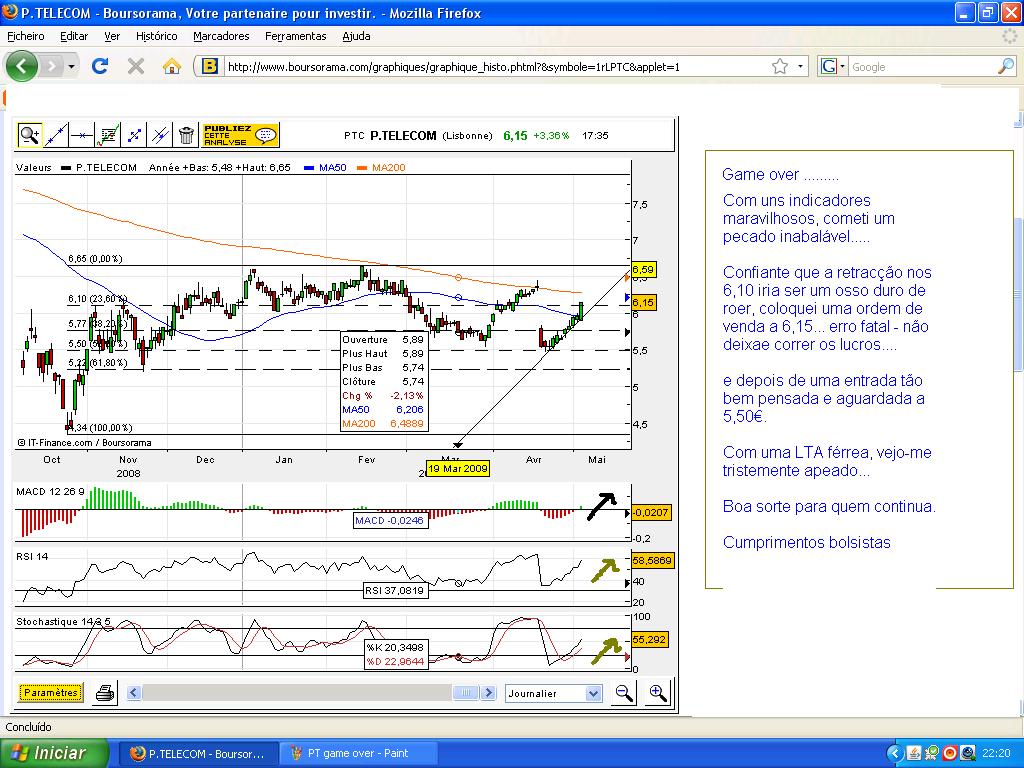Click the chart time scrollbar thumb
Viewport: 1024px width, 768px height.
466,693
